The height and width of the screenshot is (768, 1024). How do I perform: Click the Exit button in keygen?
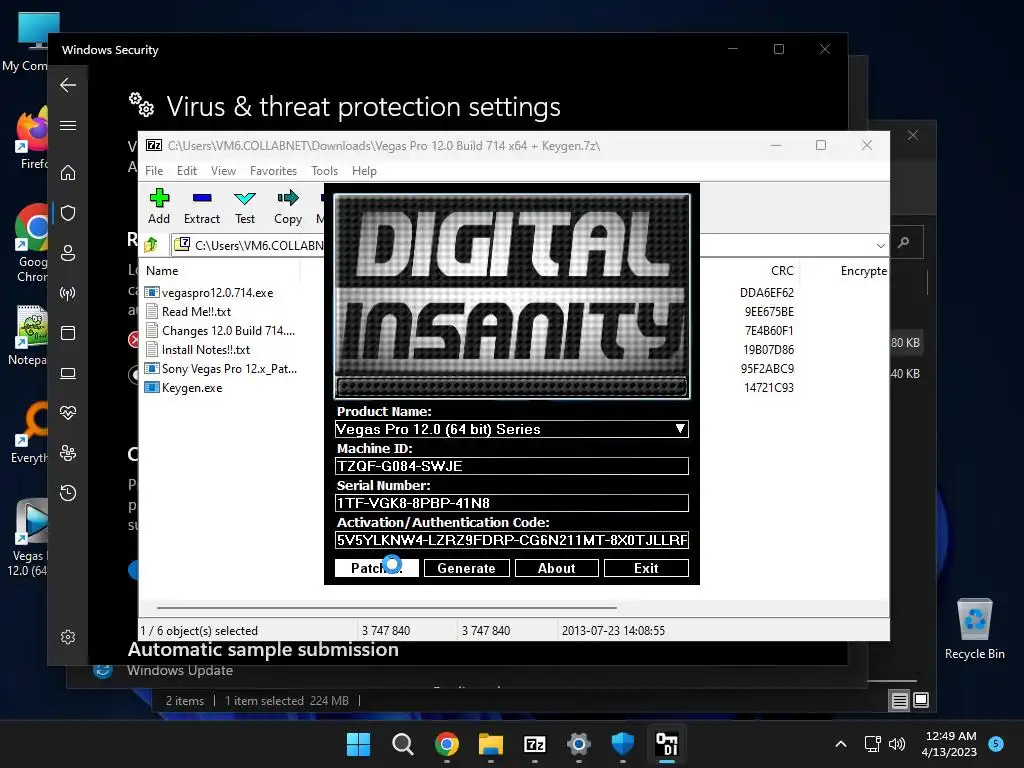pos(646,568)
